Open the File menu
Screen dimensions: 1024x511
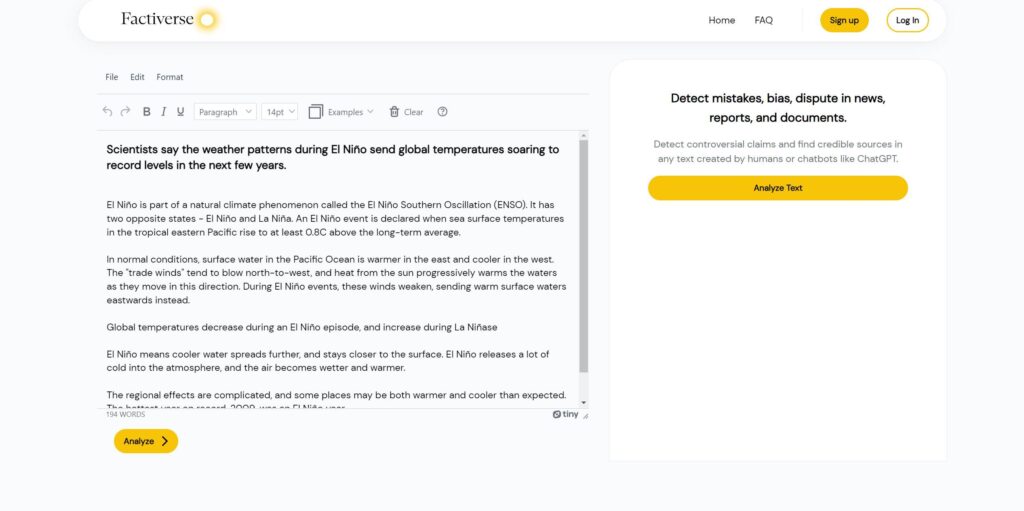[x=112, y=77]
